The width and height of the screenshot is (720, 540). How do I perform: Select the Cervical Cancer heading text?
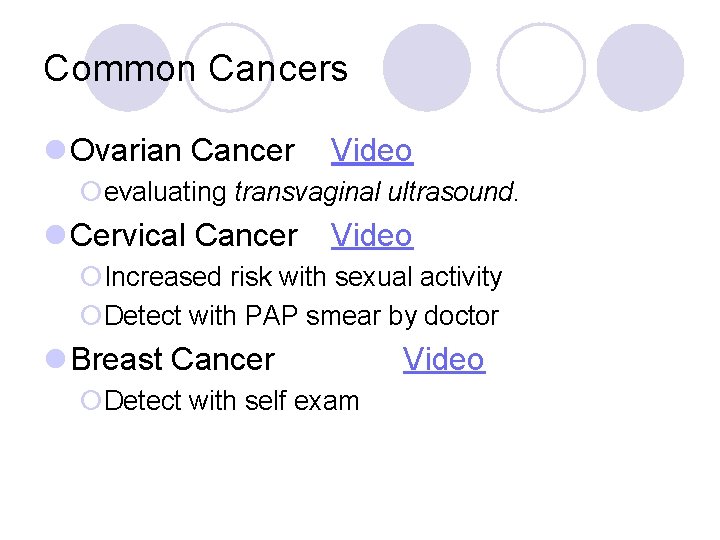click(185, 236)
